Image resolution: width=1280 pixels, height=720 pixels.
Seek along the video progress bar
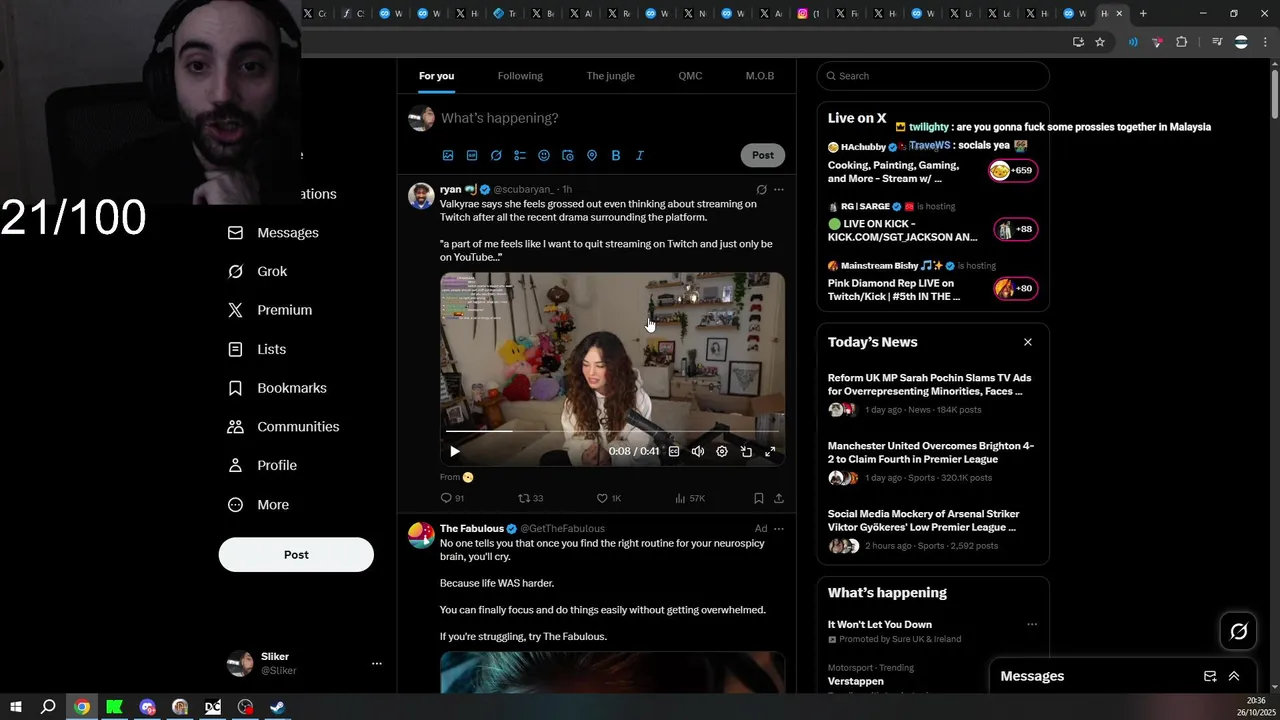[x=612, y=431]
